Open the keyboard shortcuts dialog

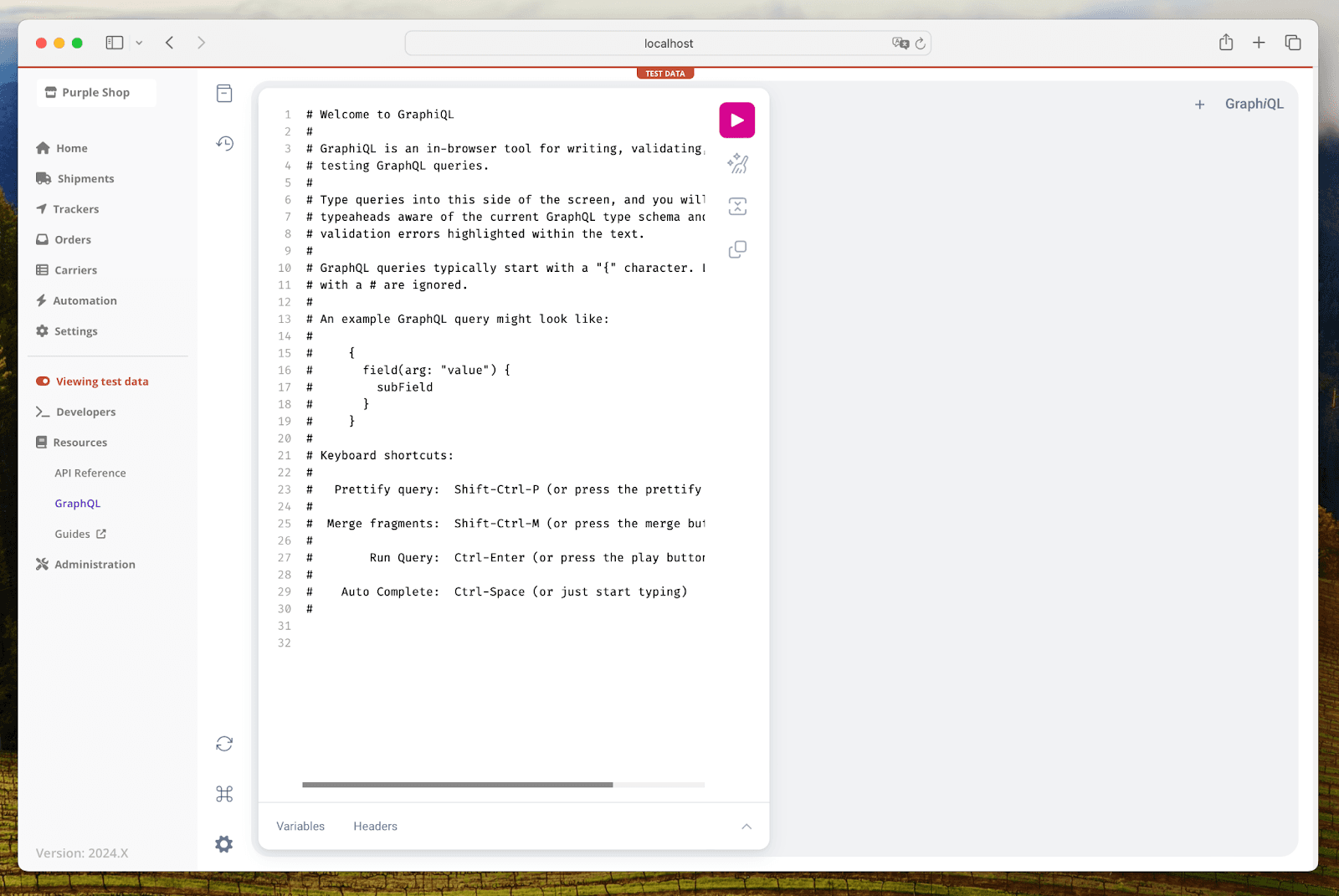(x=224, y=794)
